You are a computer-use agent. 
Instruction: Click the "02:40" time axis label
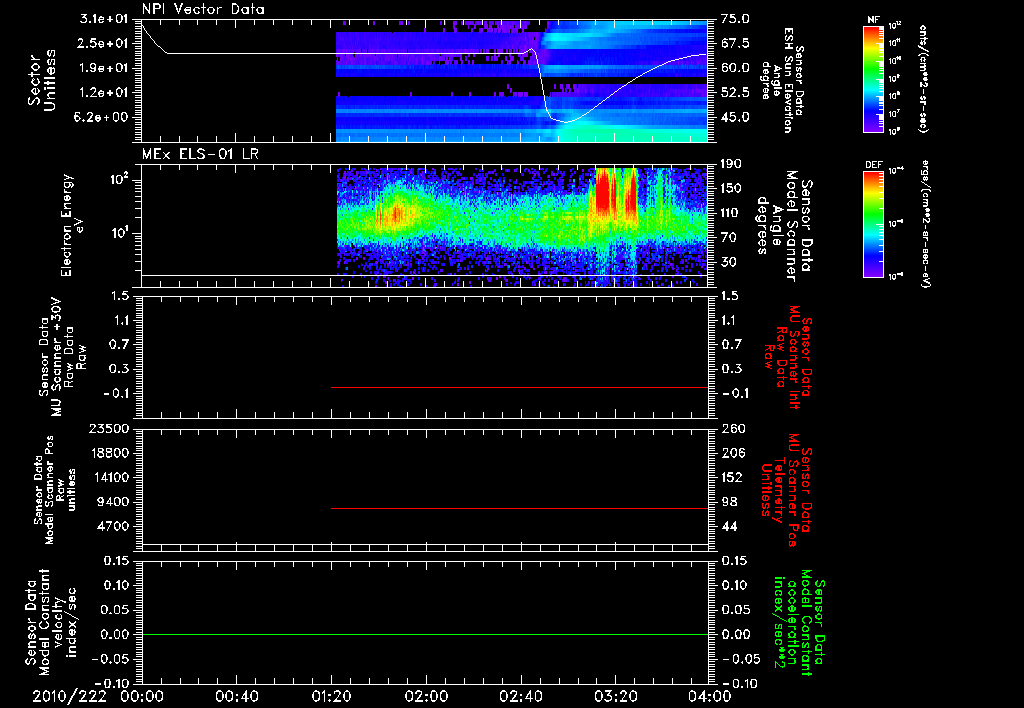521,696
